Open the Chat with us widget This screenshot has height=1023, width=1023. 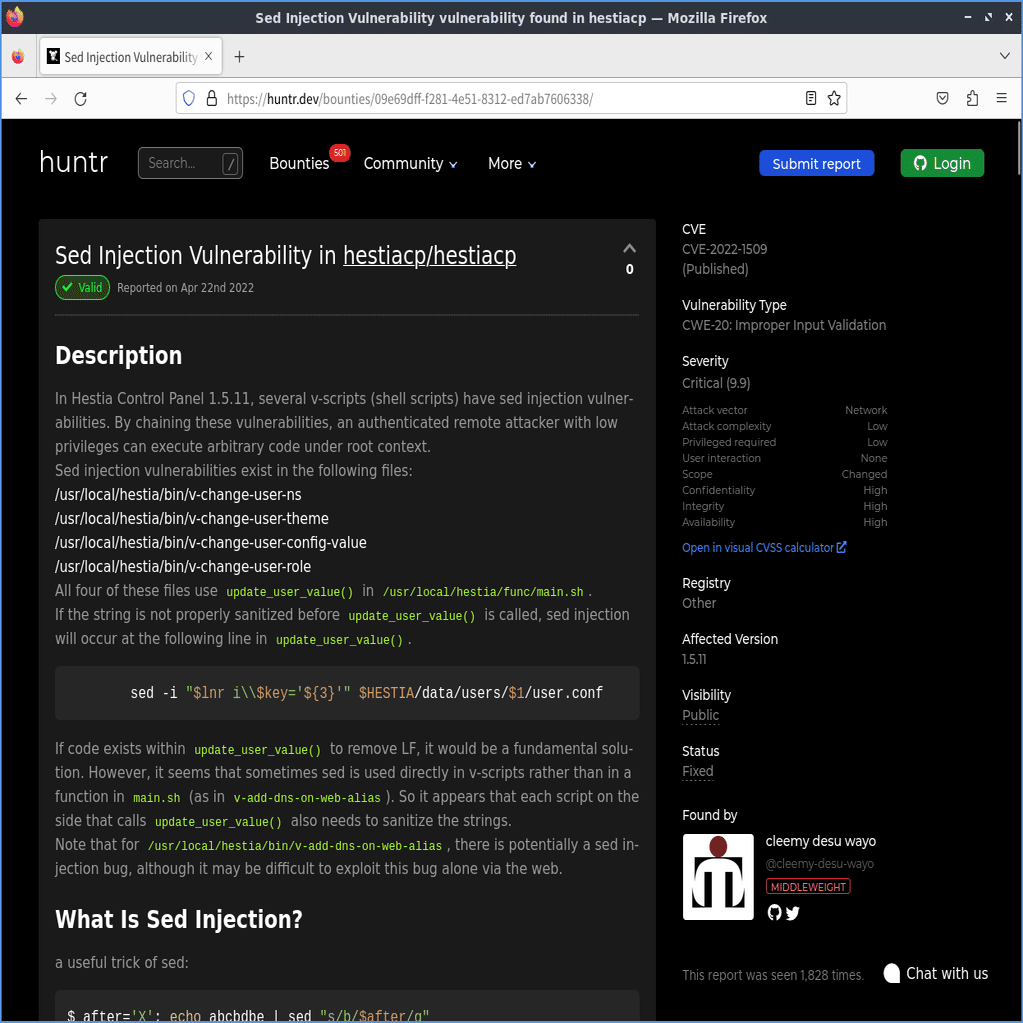point(936,973)
